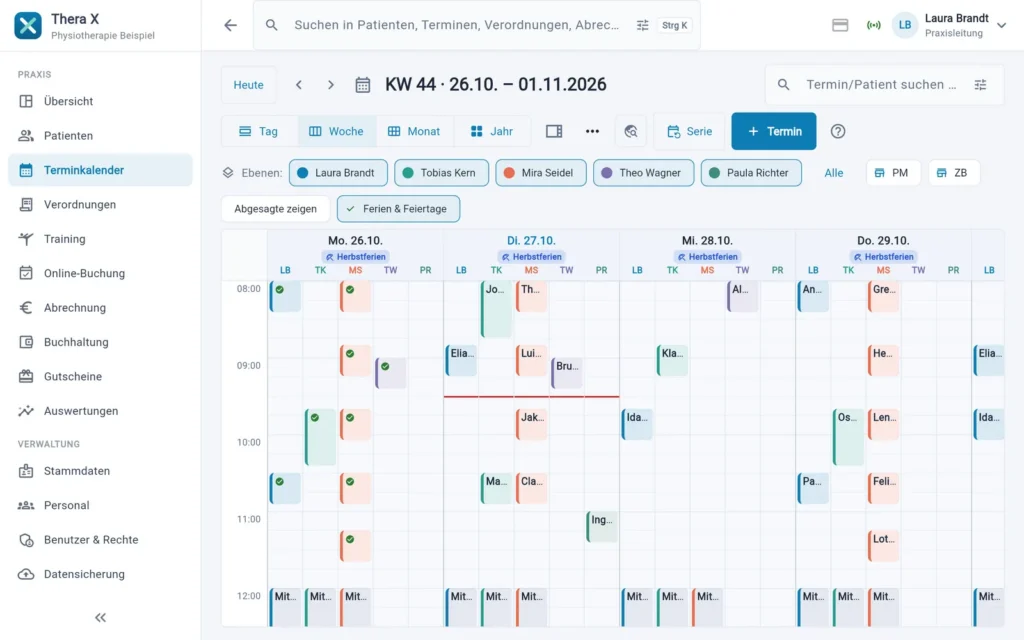Open Stammdaten in the sidebar
The image size is (1024, 640).
click(101, 471)
